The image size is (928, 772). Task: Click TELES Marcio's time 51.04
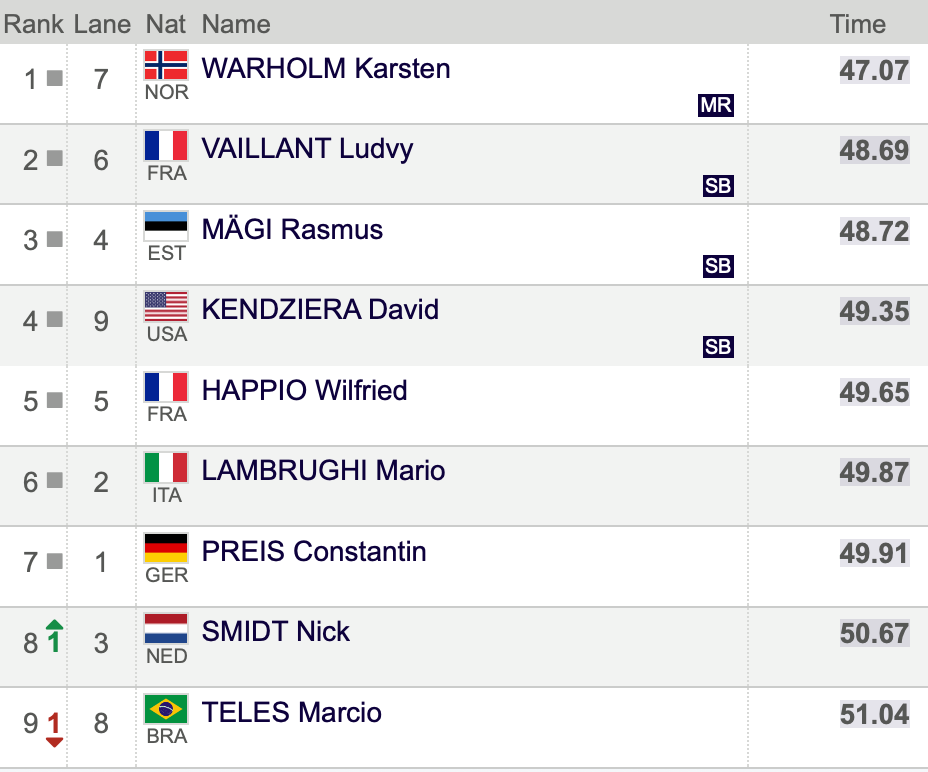(874, 714)
